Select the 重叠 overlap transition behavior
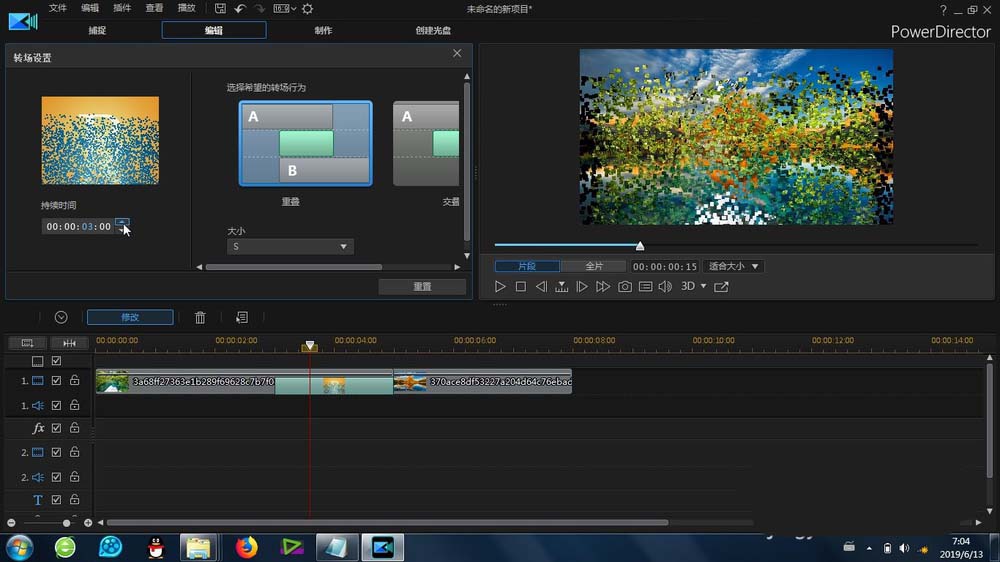 [305, 144]
